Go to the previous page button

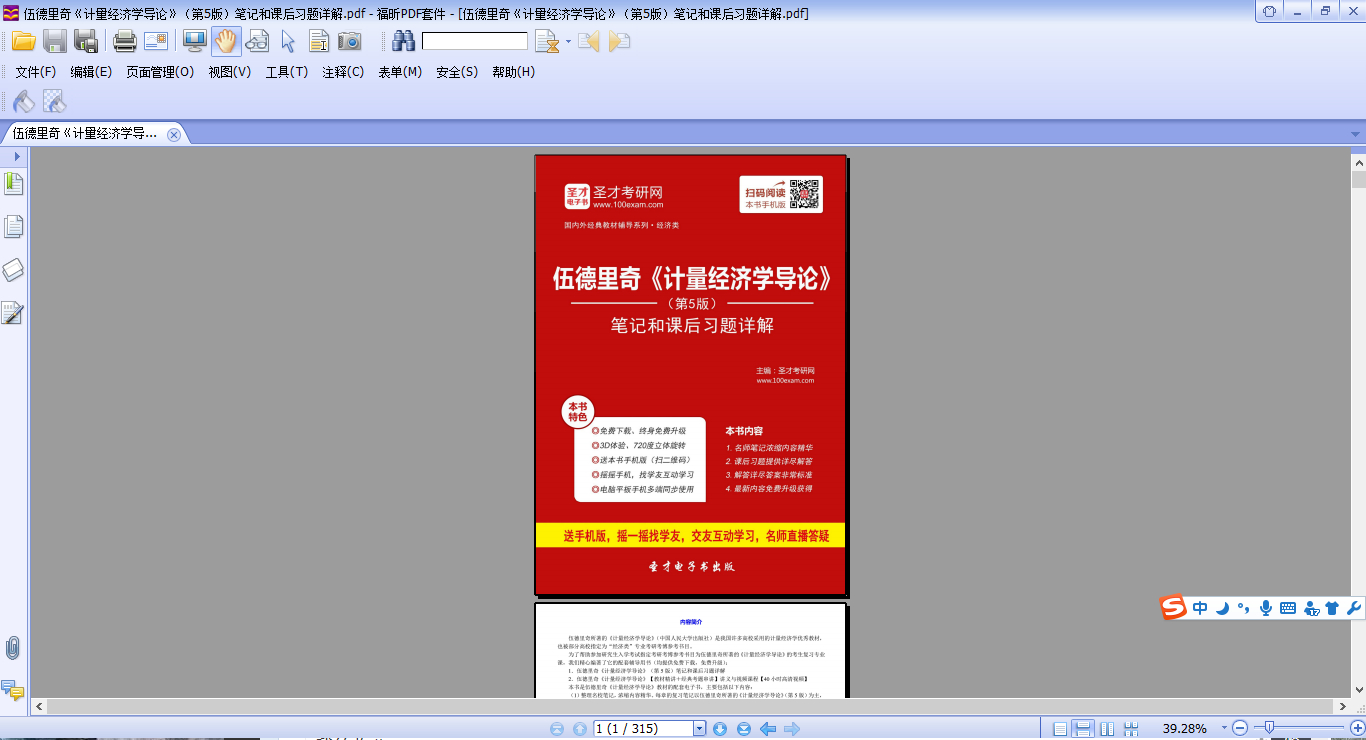coord(579,729)
